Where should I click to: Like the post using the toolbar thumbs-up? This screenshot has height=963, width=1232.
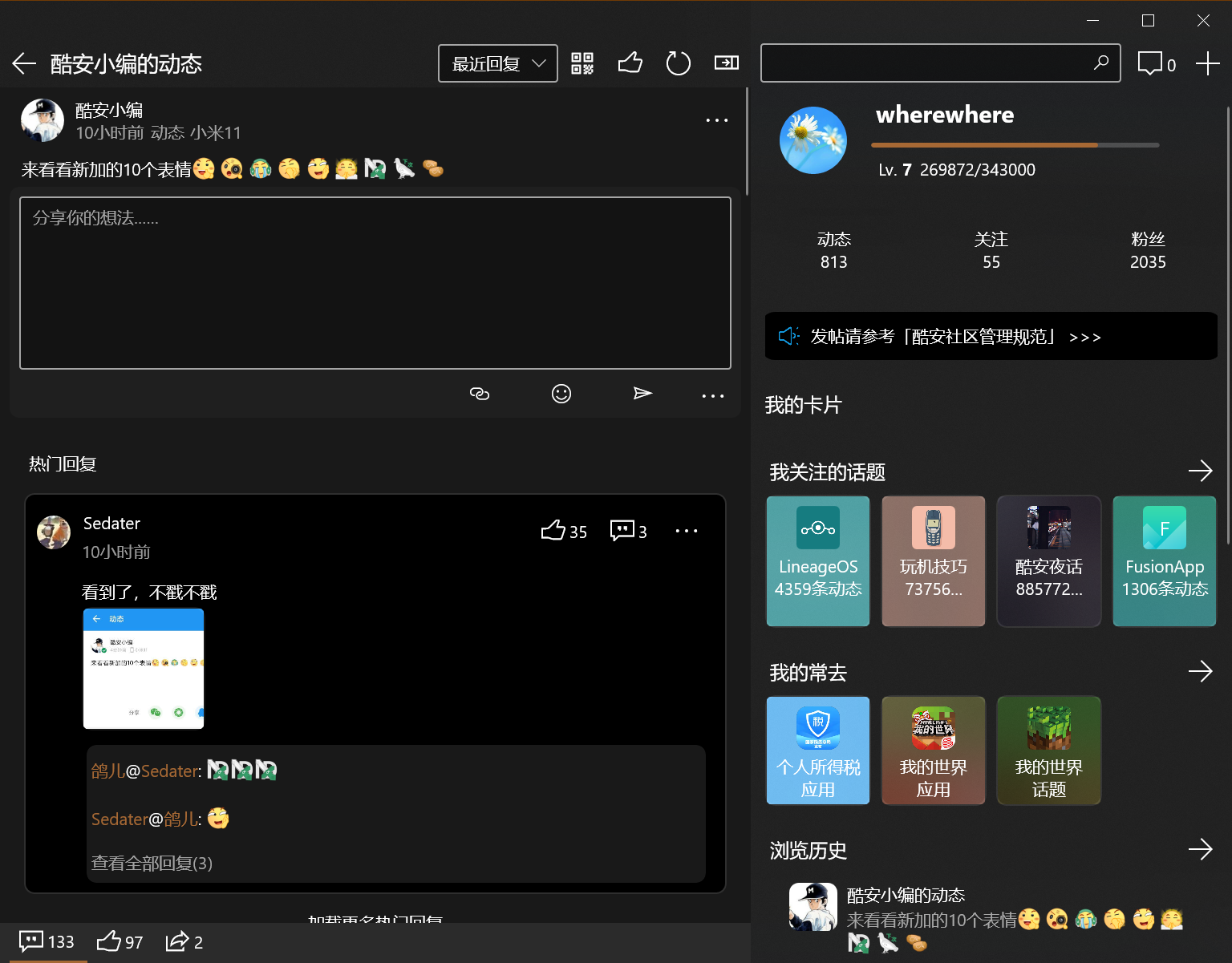tap(630, 63)
